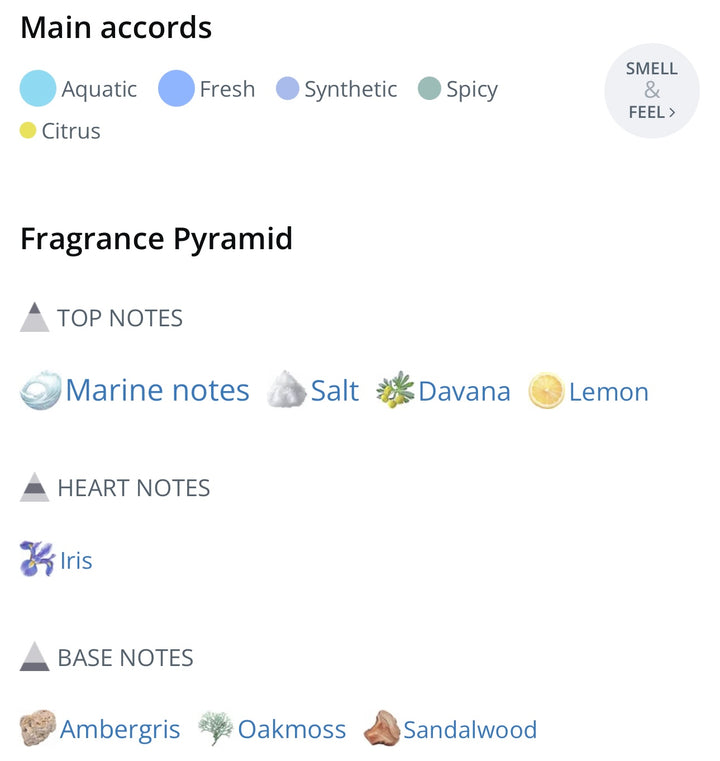Open the Oakmoss note link

click(x=292, y=729)
